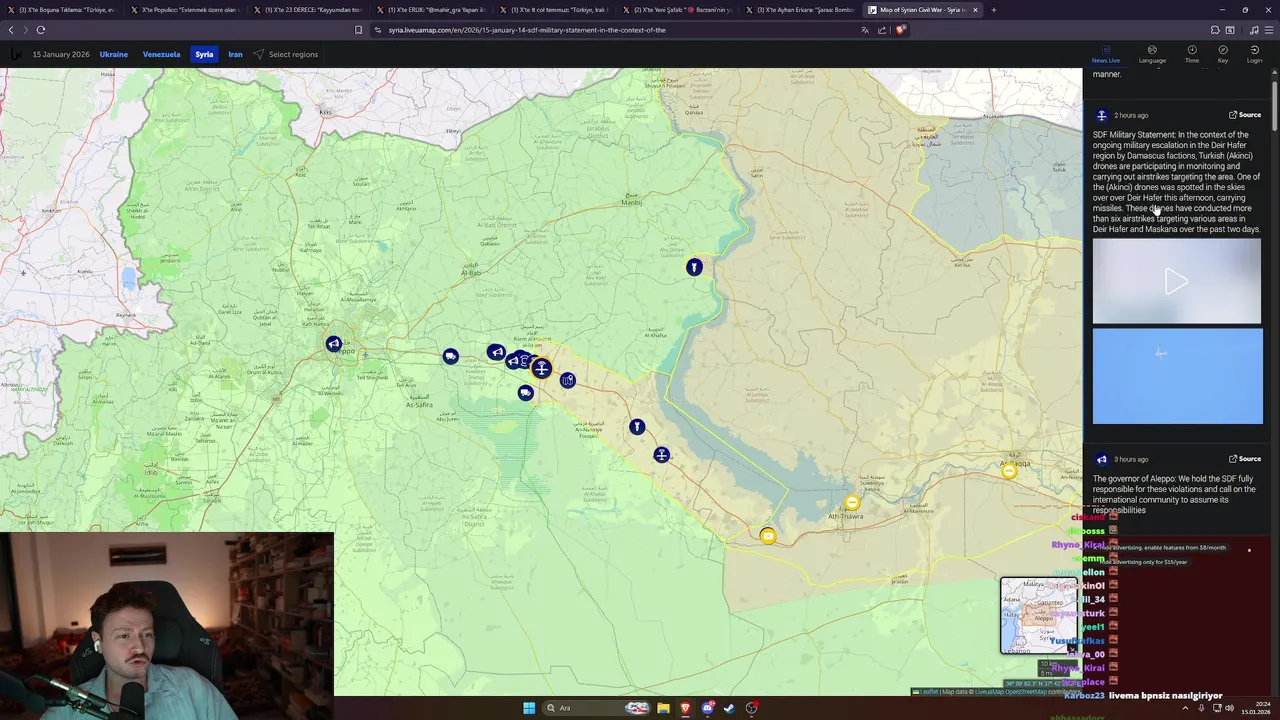Reload the page with the refresh button

click(41, 30)
